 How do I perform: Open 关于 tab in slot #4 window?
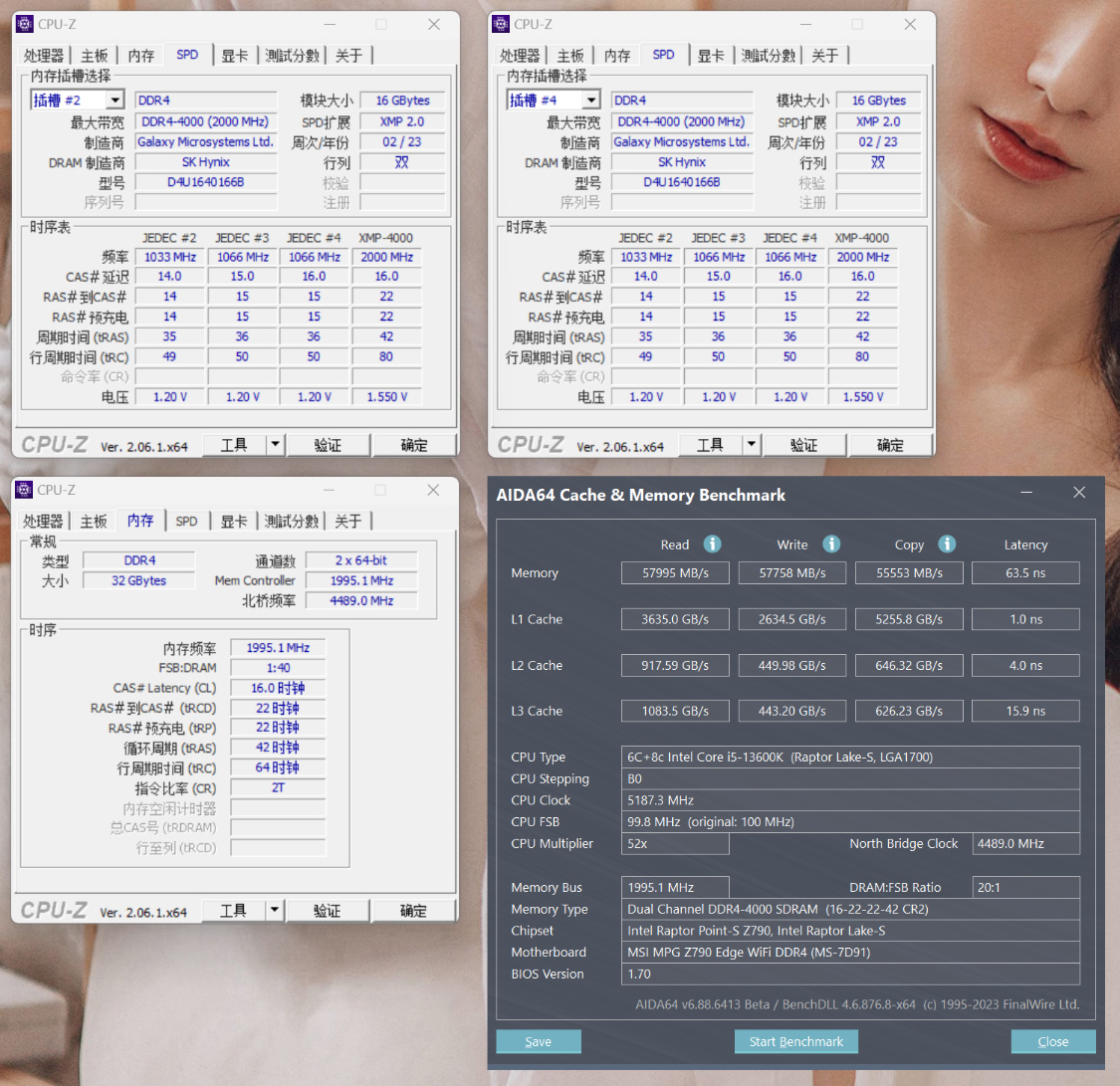pos(825,56)
